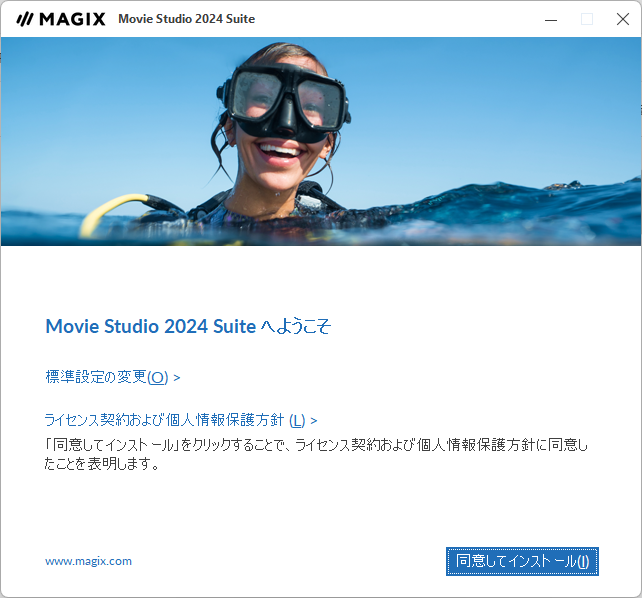The height and width of the screenshot is (598, 642).
Task: Open ライセンス契約および個人情報保護方針 link
Action: coord(165,420)
